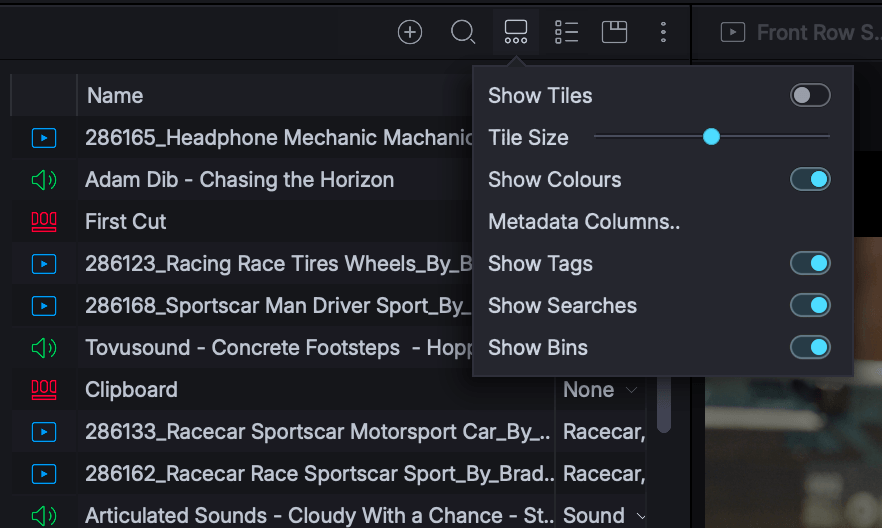Screen dimensions: 882x528
Task: Switch off the Show Bins toggle
Action: [x=810, y=348]
